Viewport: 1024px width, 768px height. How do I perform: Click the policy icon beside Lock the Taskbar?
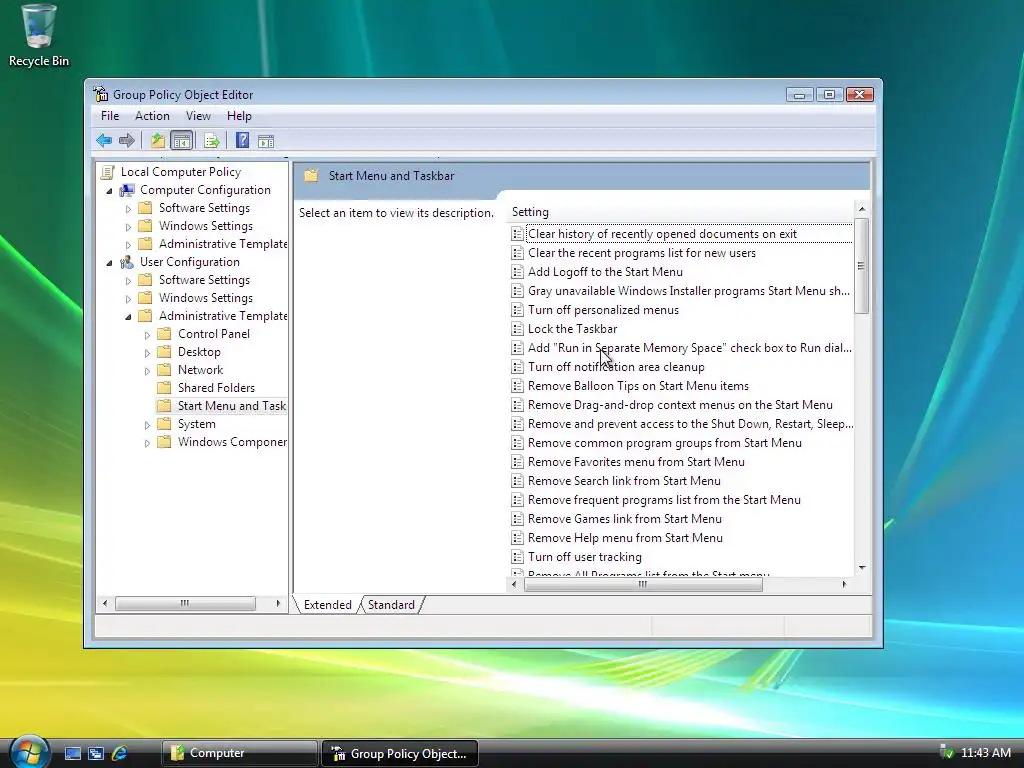click(x=517, y=328)
